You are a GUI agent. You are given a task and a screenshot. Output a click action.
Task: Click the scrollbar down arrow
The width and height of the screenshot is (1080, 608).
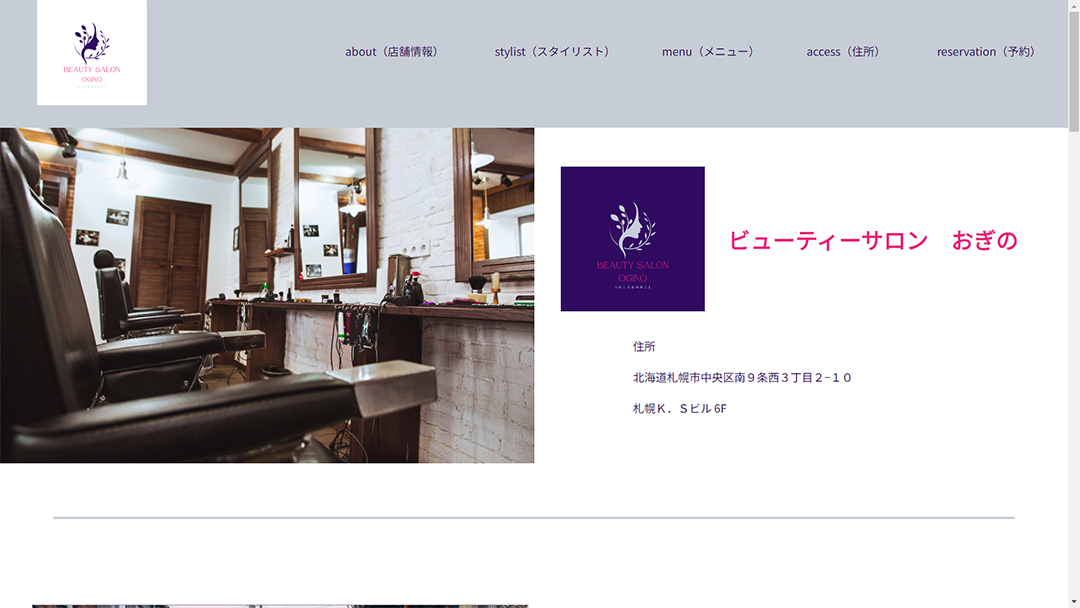pos(1074,601)
